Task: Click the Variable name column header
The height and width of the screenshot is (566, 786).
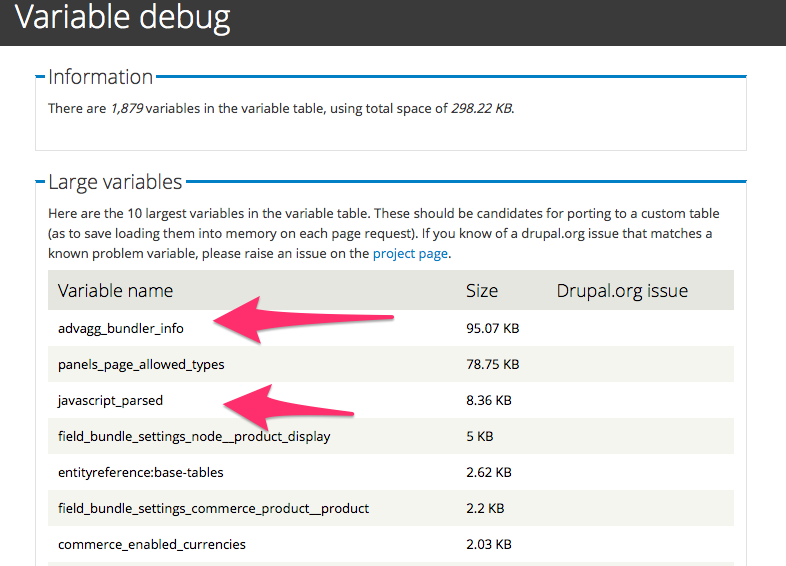Action: (115, 291)
